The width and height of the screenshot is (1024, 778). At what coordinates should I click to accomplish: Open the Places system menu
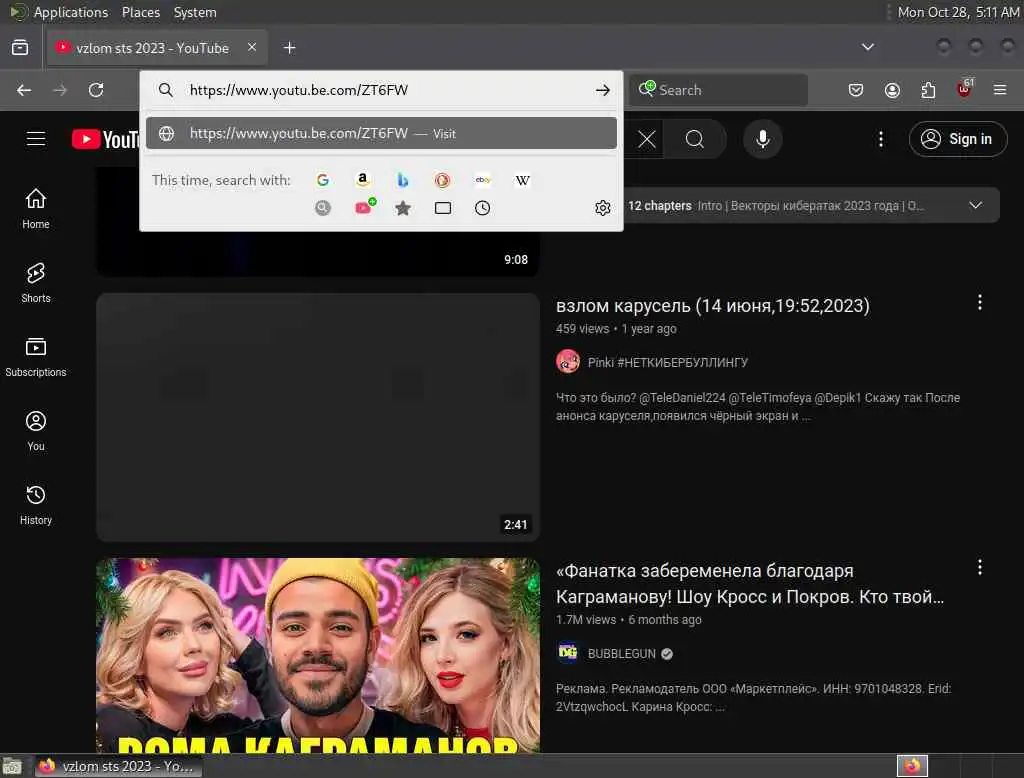pos(141,12)
